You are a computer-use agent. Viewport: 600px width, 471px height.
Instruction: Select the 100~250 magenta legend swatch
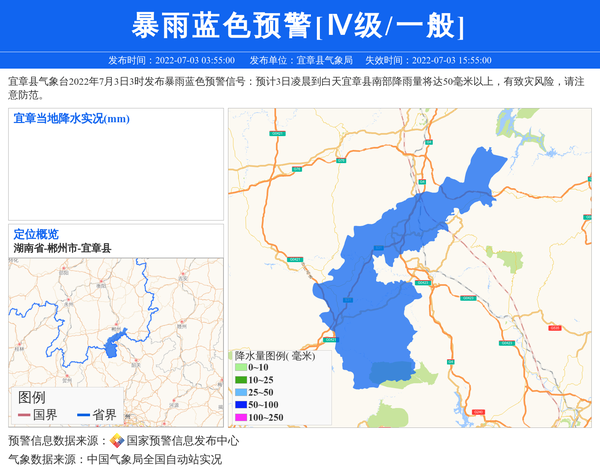240,417
